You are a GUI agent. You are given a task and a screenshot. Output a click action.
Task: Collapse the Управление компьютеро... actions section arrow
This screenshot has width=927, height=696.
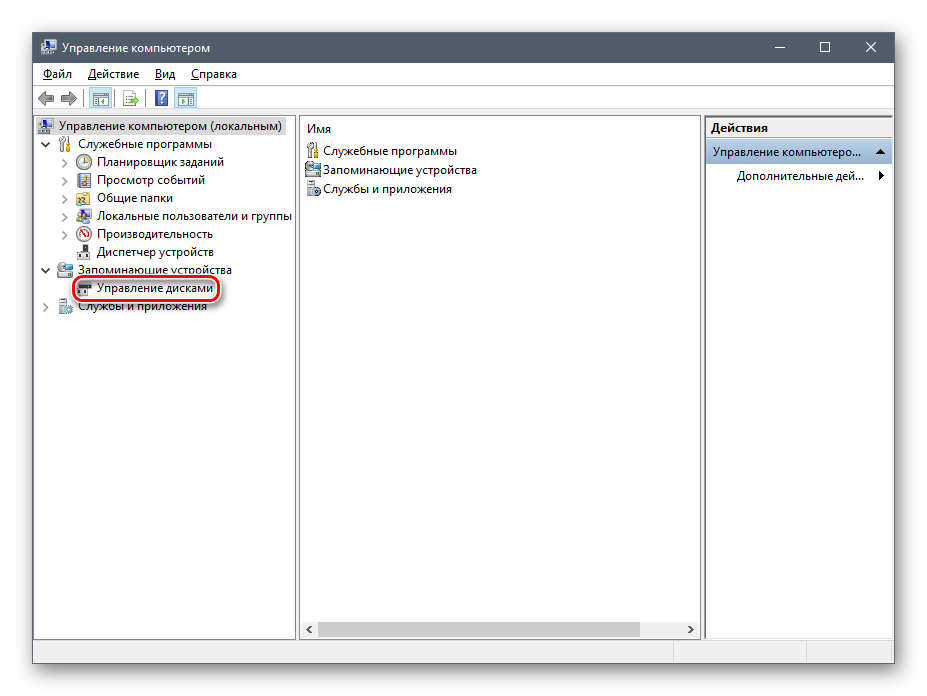880,152
